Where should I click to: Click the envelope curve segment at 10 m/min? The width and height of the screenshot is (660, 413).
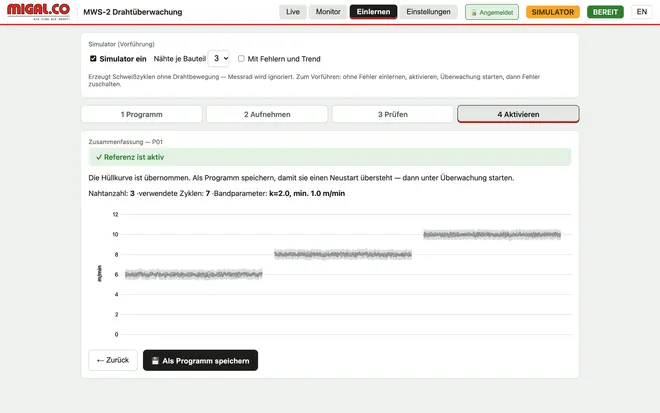coord(492,234)
